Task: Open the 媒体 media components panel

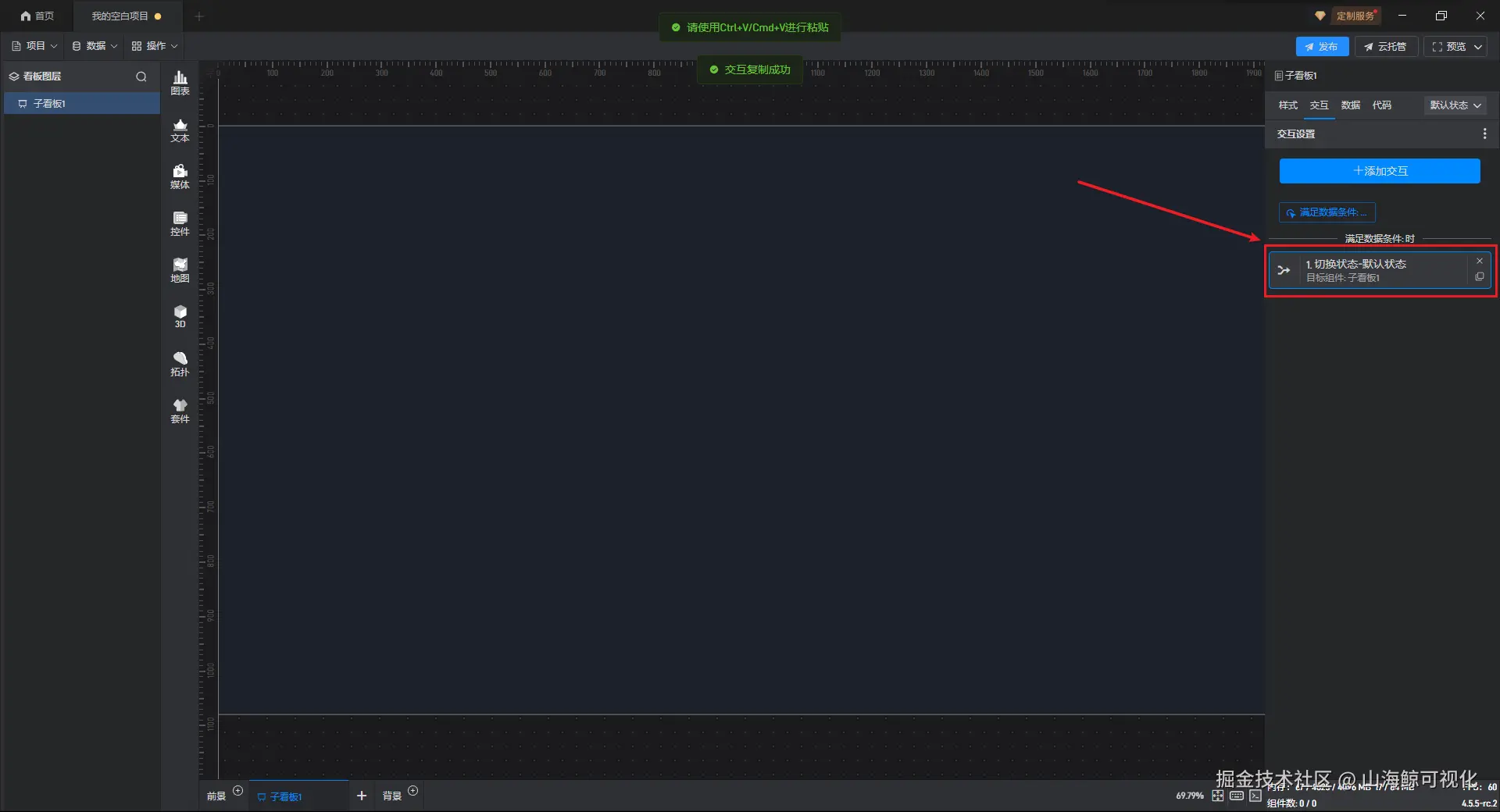Action: (180, 176)
